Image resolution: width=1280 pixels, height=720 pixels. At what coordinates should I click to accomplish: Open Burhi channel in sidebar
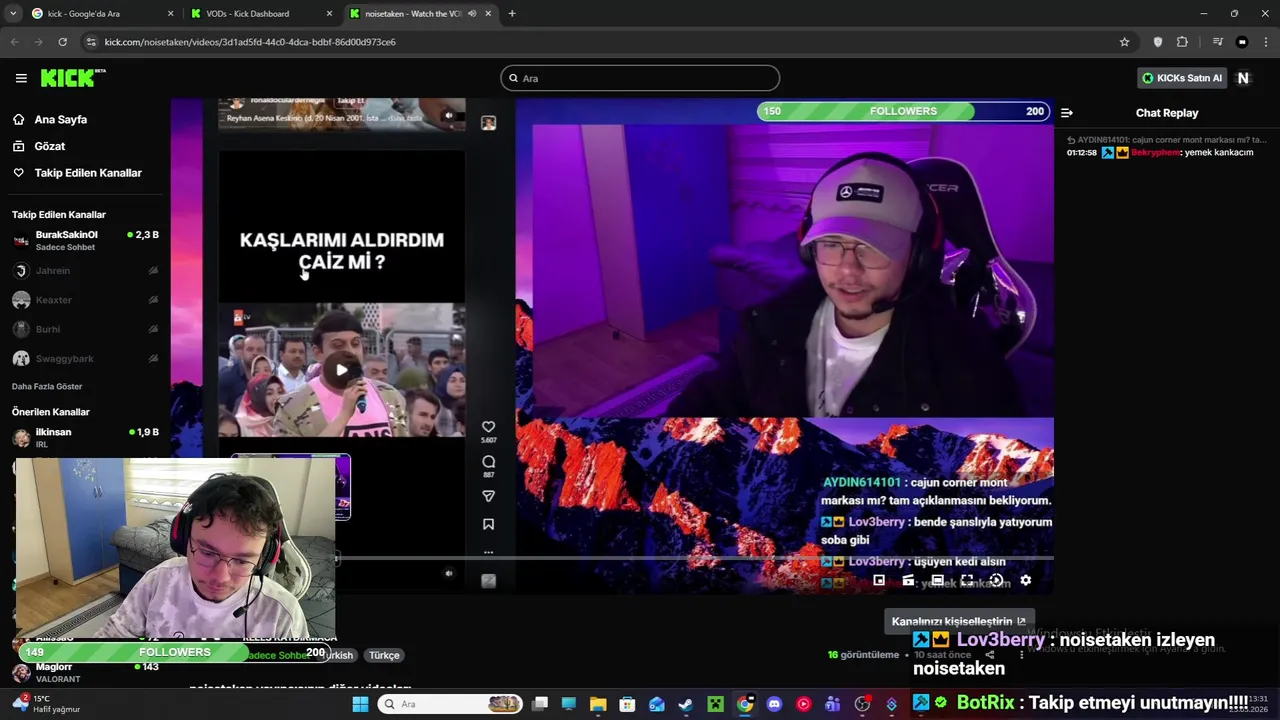85,329
